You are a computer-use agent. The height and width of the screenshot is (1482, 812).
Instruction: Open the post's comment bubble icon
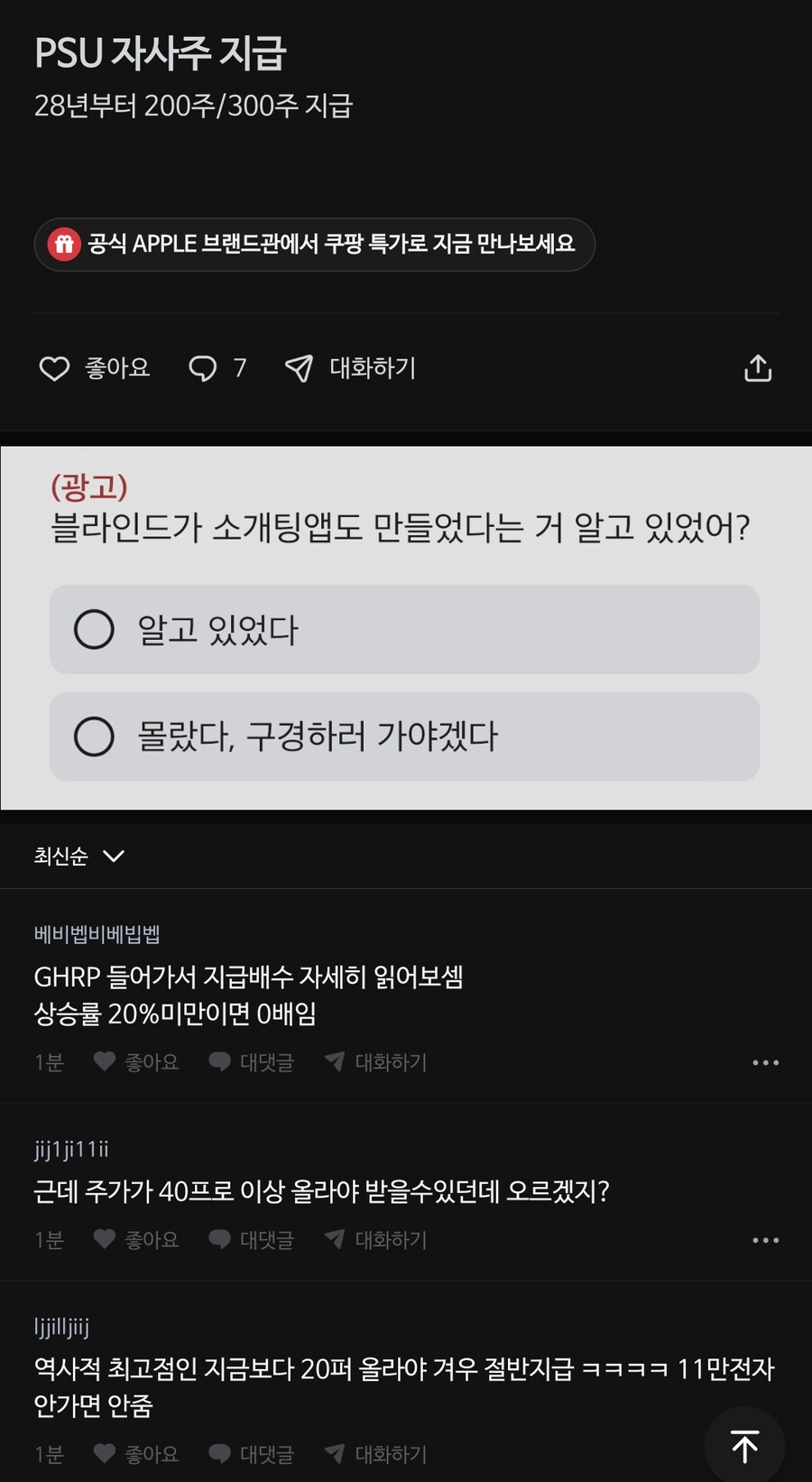point(203,368)
